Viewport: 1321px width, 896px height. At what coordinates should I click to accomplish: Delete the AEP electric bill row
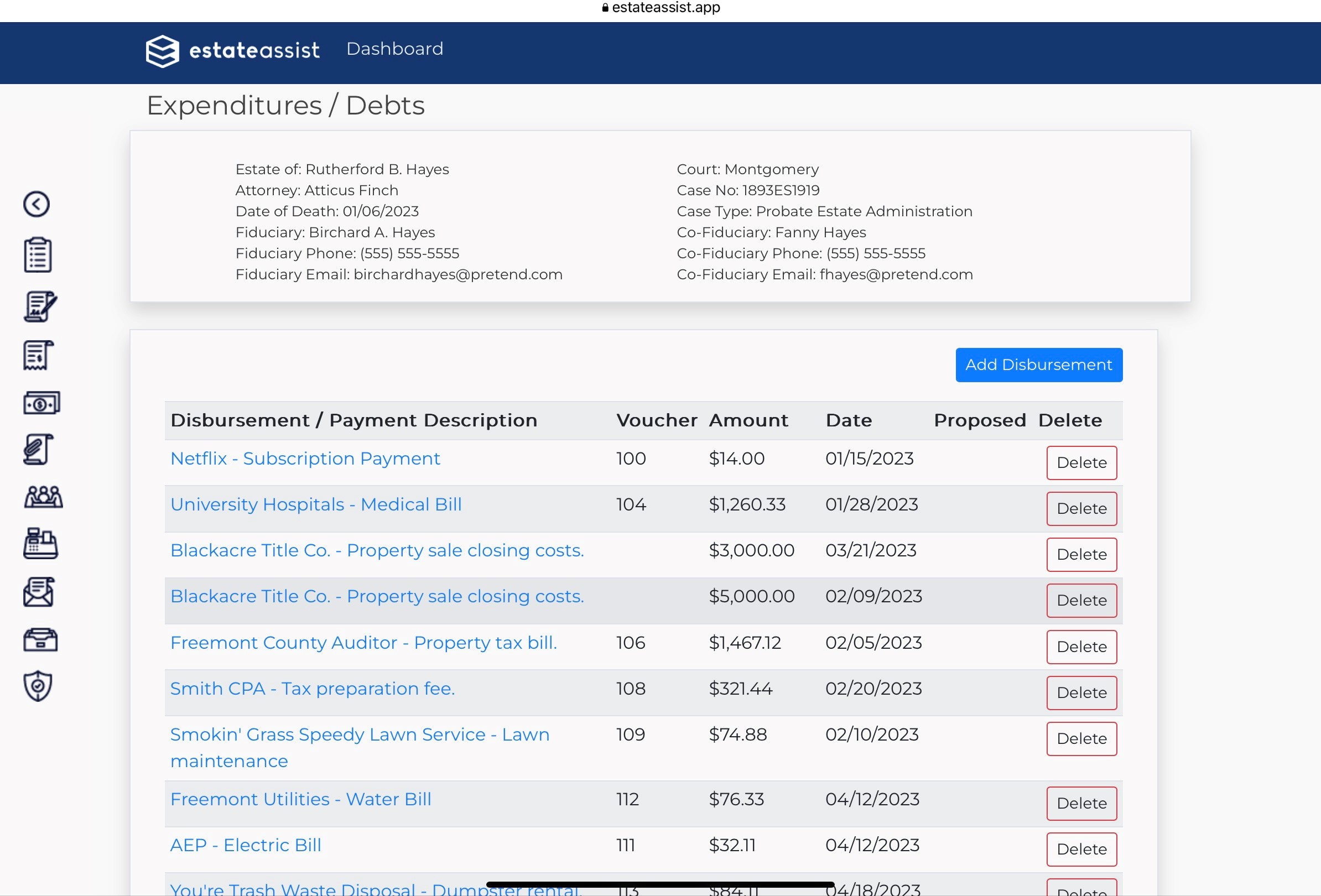[1081, 850]
